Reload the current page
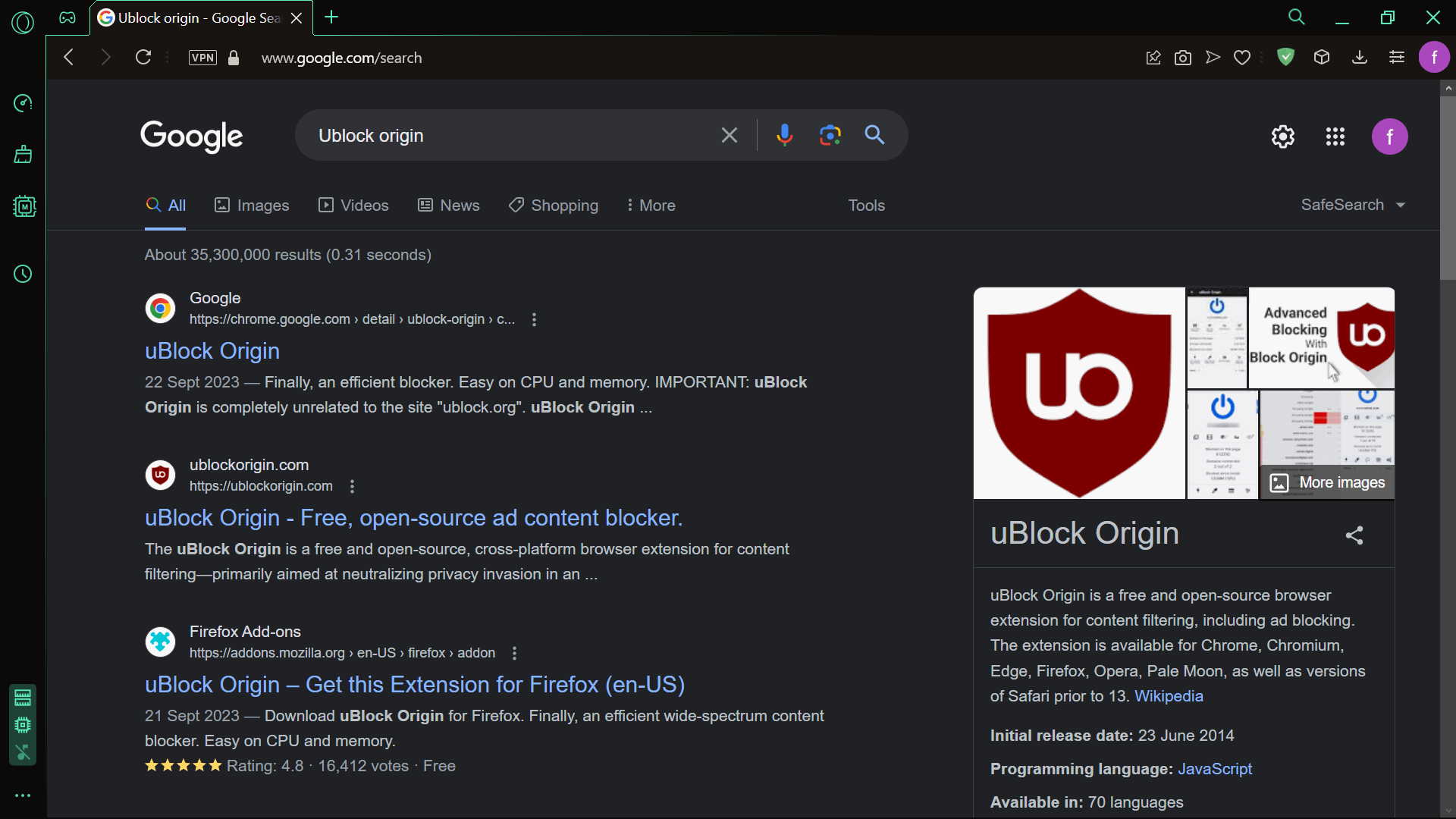The height and width of the screenshot is (819, 1456). (x=143, y=57)
